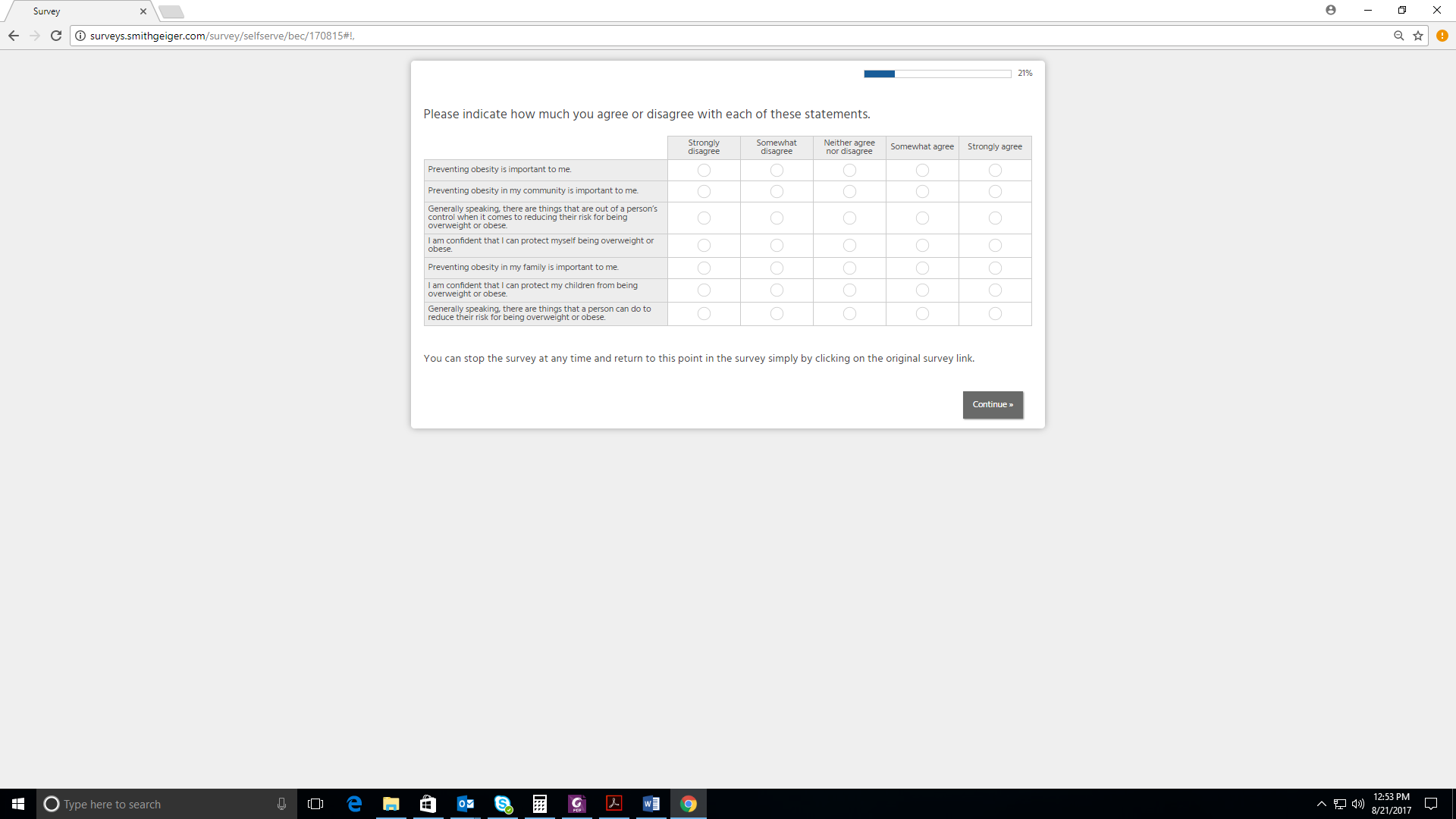Screen dimensions: 1456x819
Task: Select Somewhat agree for preventing obesity in family
Action: click(922, 268)
